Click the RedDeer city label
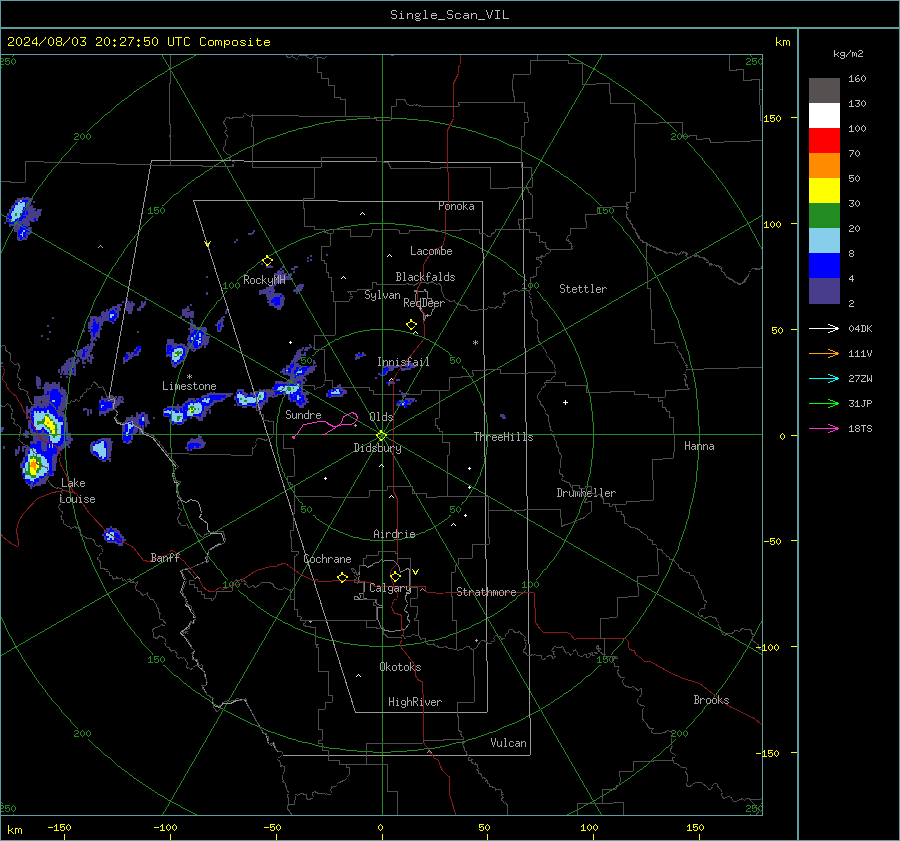 coord(424,303)
